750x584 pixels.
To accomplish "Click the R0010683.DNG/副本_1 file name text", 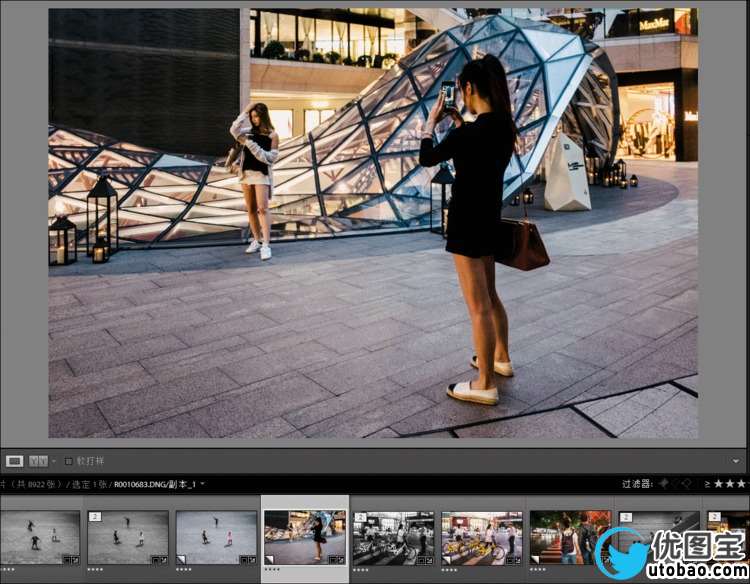I will click(155, 484).
